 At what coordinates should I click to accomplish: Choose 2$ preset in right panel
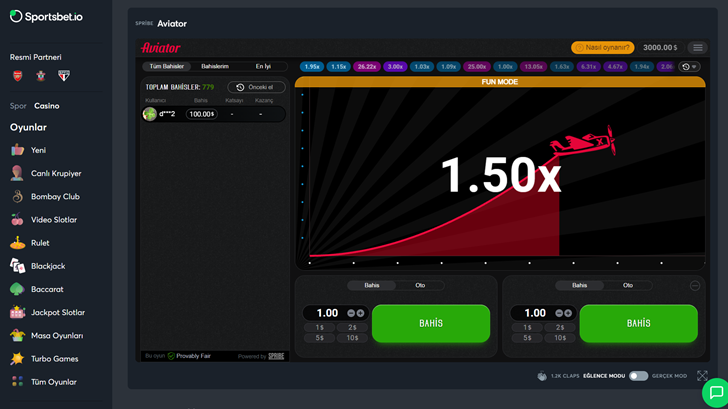560,327
